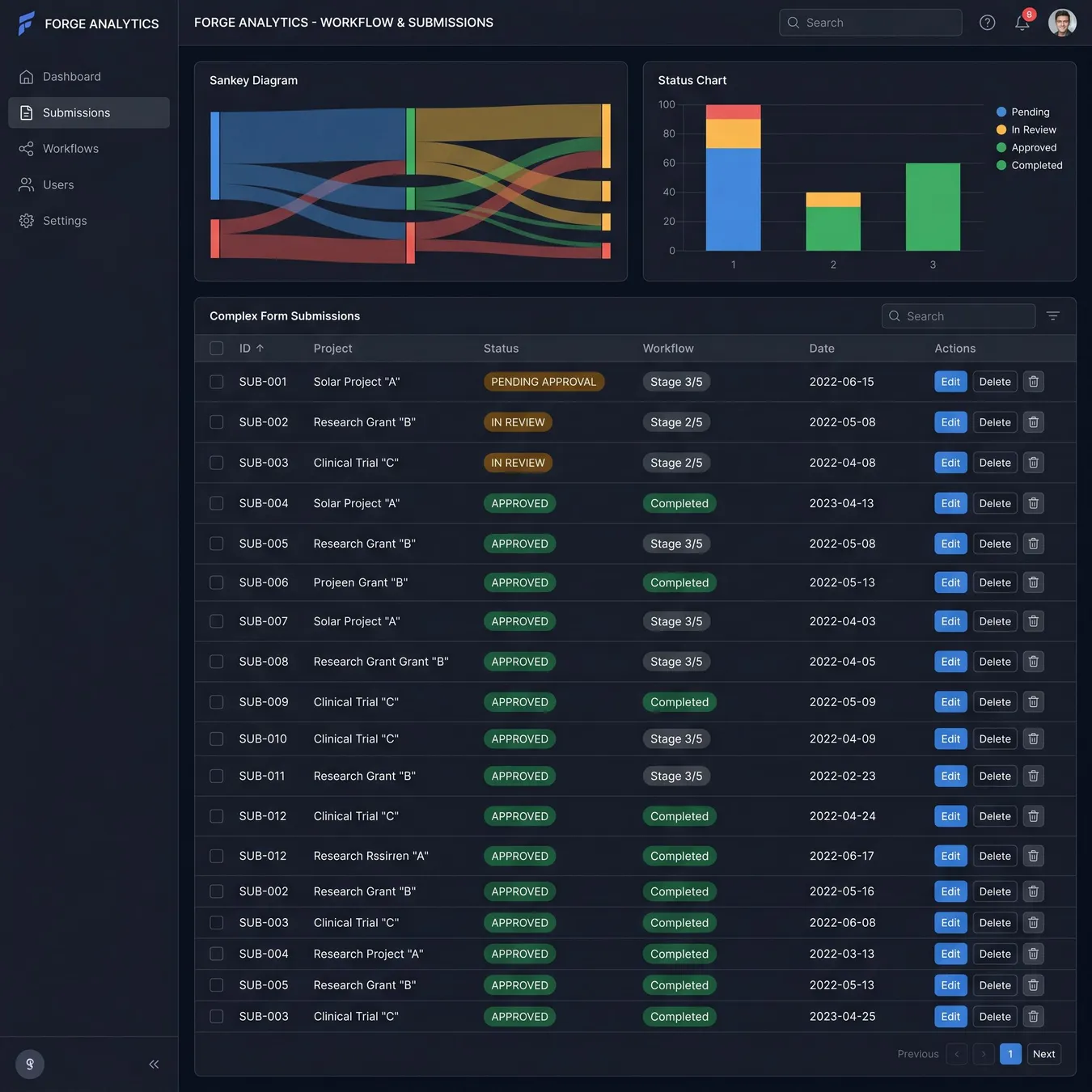The height and width of the screenshot is (1092, 1092).
Task: Click trash icon for SUB-001 row
Action: (x=1033, y=382)
